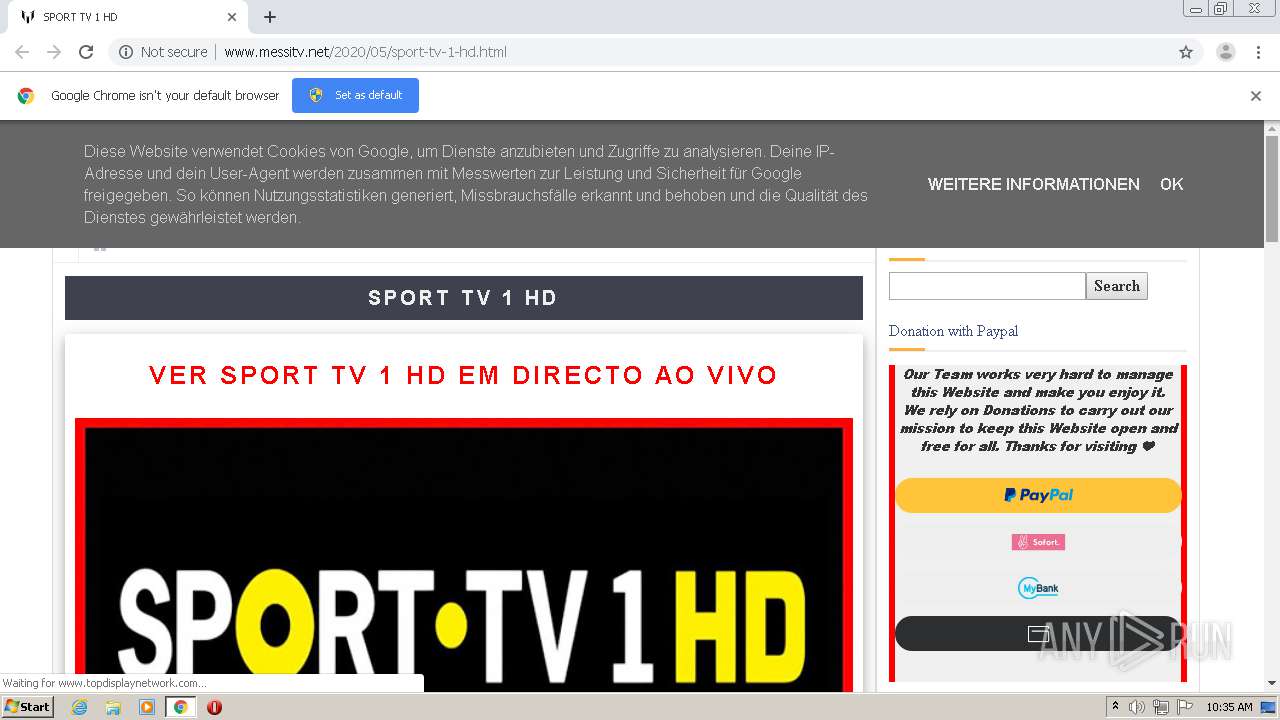
Task: Accept cookies with OK
Action: coord(1171,184)
